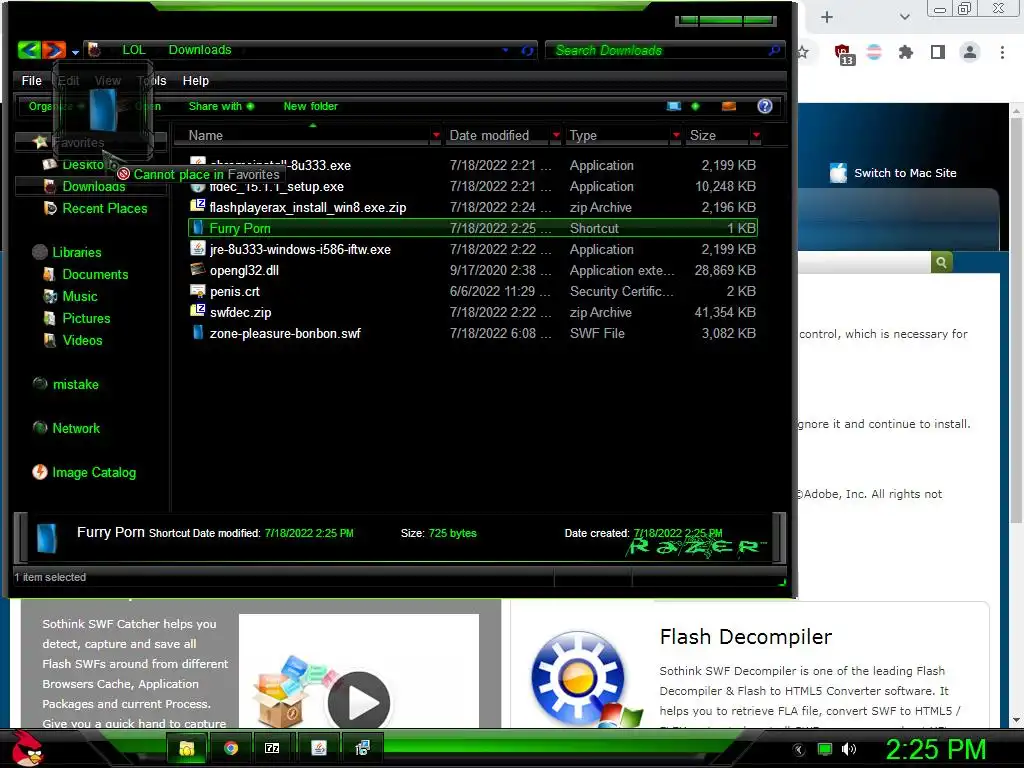1024x768 pixels.
Task: Go back using the green Back arrow
Action: 29,50
